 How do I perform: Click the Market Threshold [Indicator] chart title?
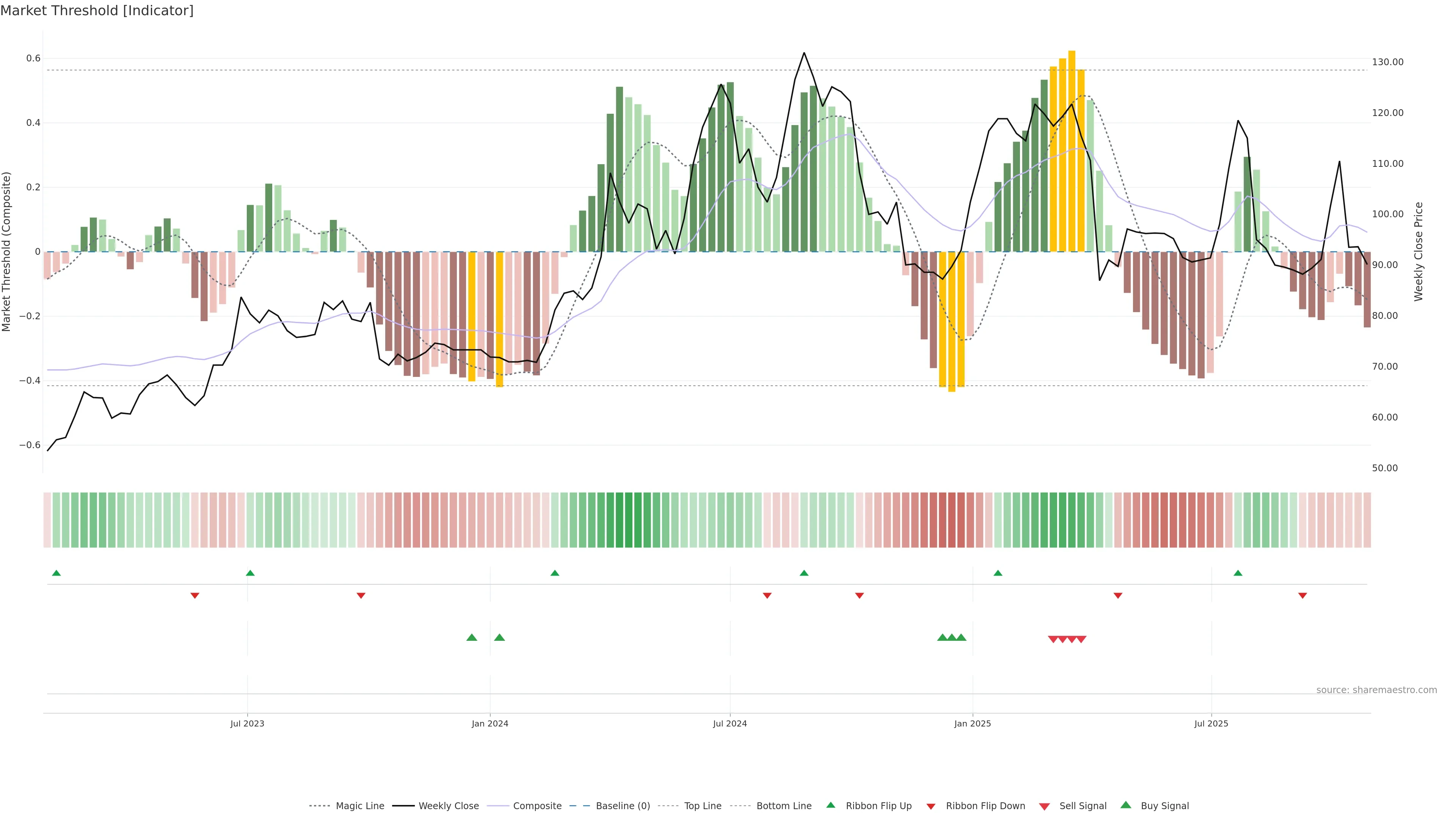[97, 11]
